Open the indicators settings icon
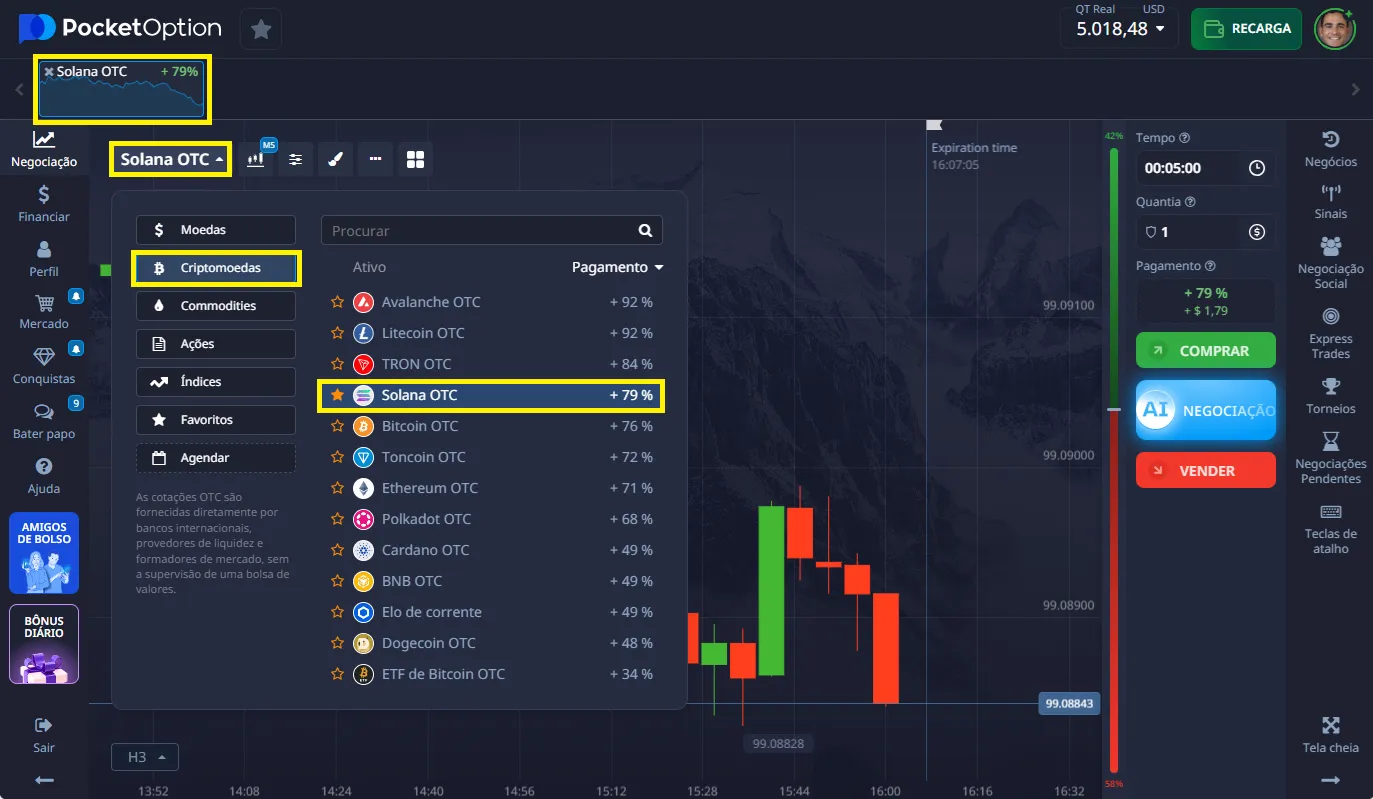The width and height of the screenshot is (1373, 799). click(x=296, y=159)
